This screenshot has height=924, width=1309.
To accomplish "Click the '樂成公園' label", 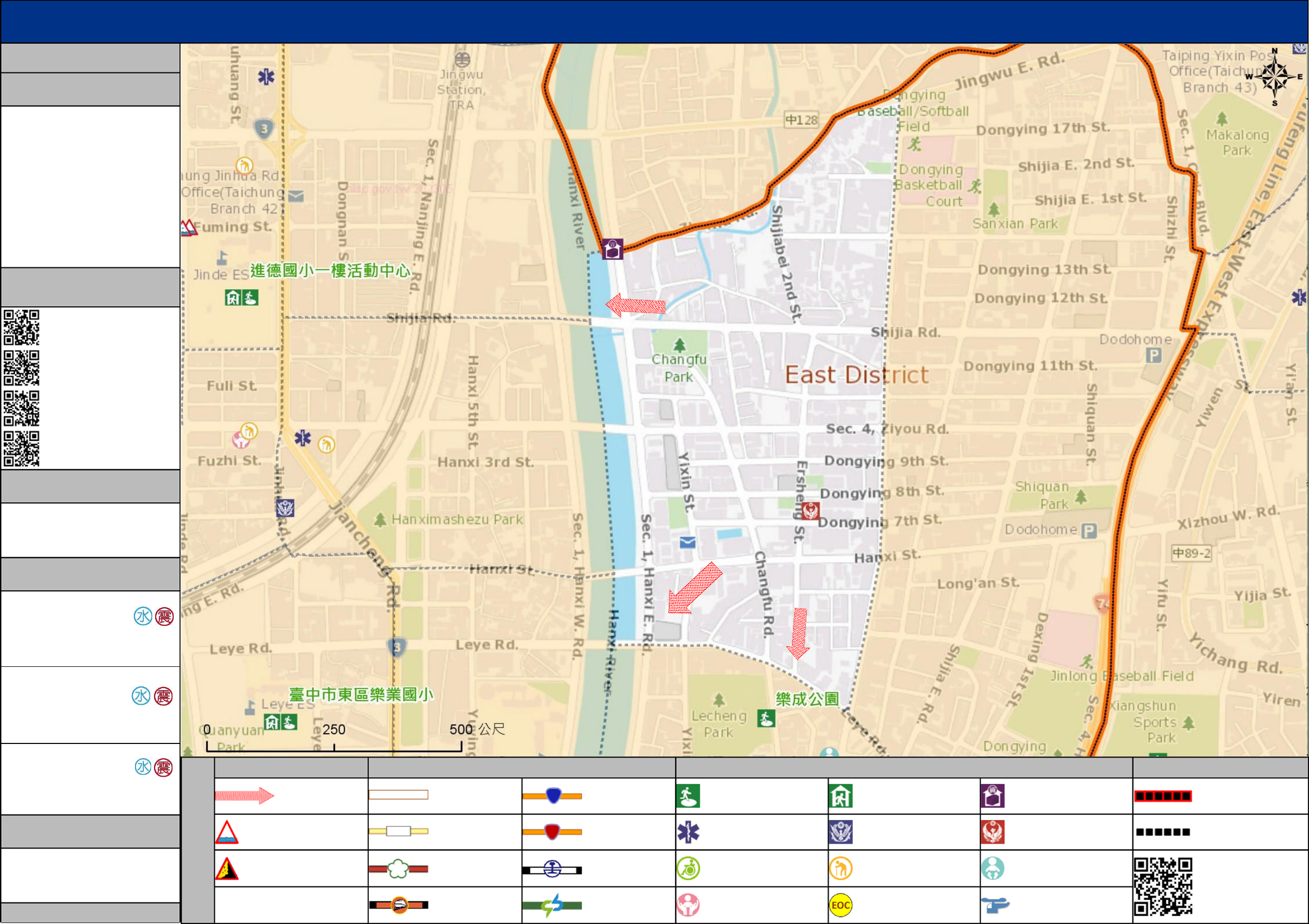I will pos(807,699).
